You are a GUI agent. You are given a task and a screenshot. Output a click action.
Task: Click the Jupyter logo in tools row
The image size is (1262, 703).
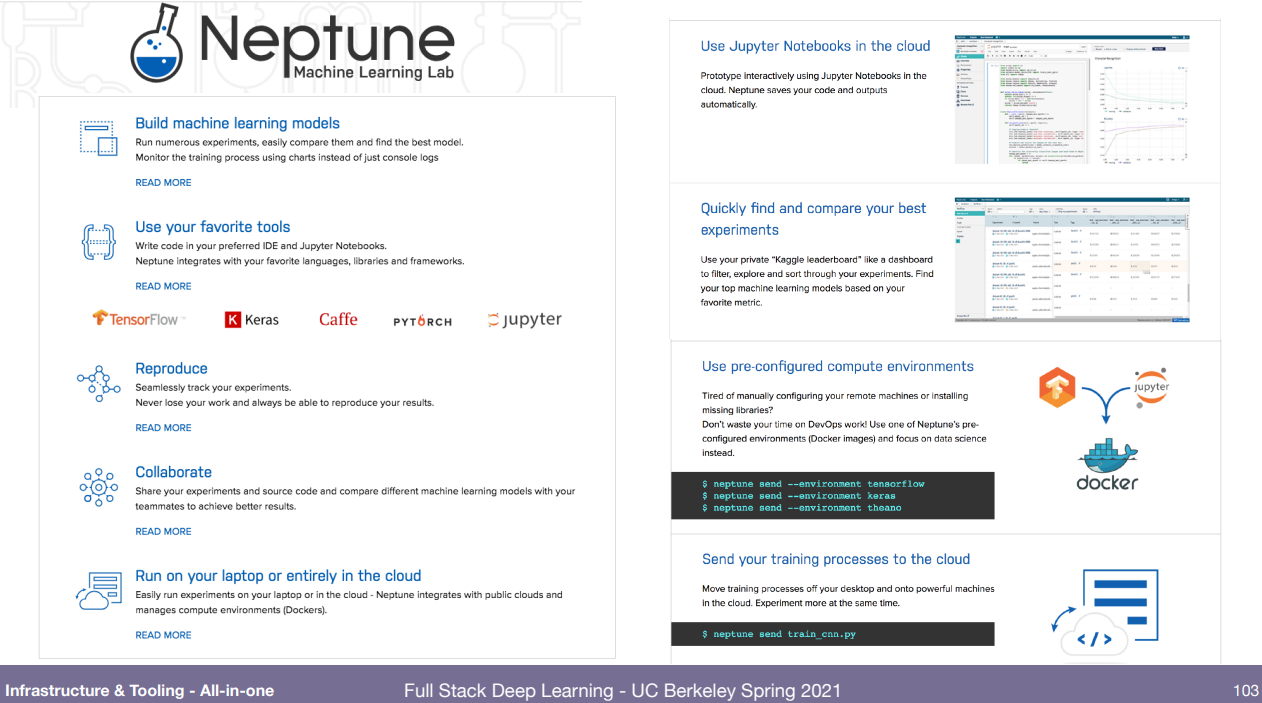pos(524,320)
